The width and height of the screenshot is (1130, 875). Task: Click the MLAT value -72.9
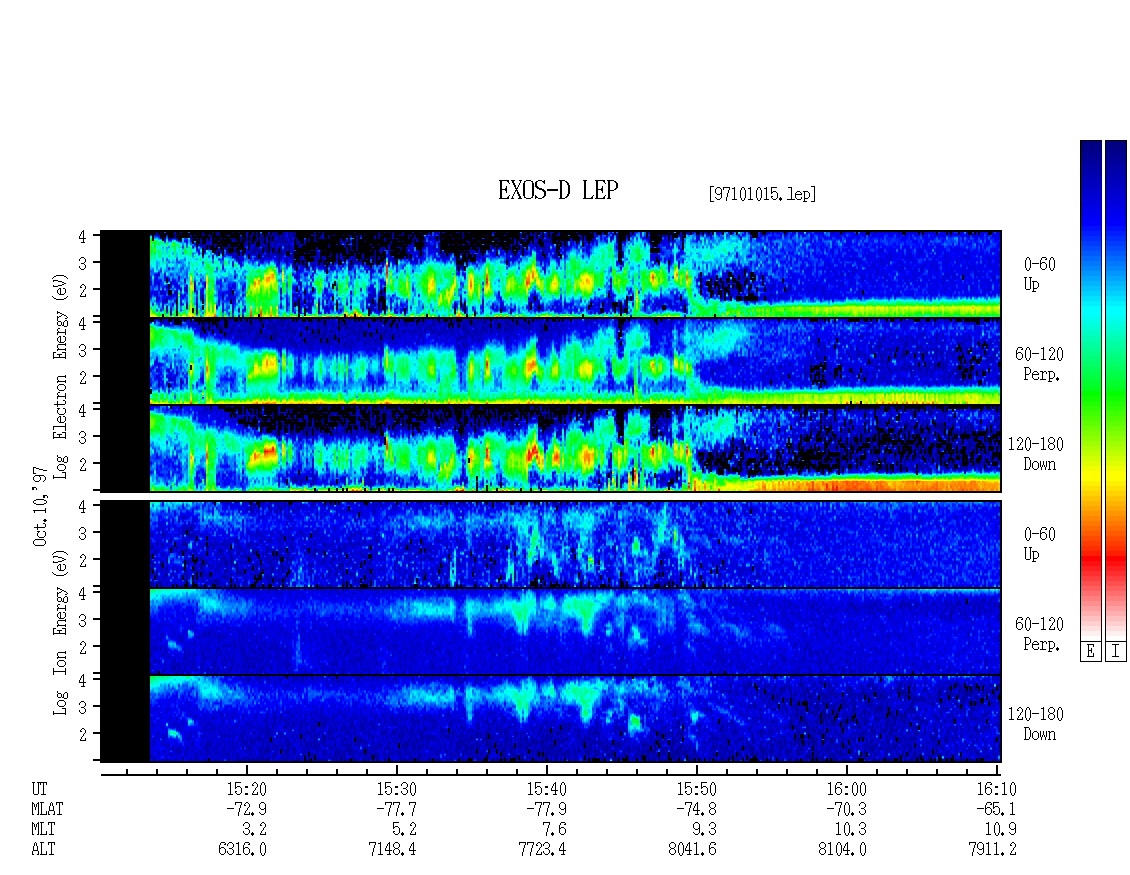(246, 809)
